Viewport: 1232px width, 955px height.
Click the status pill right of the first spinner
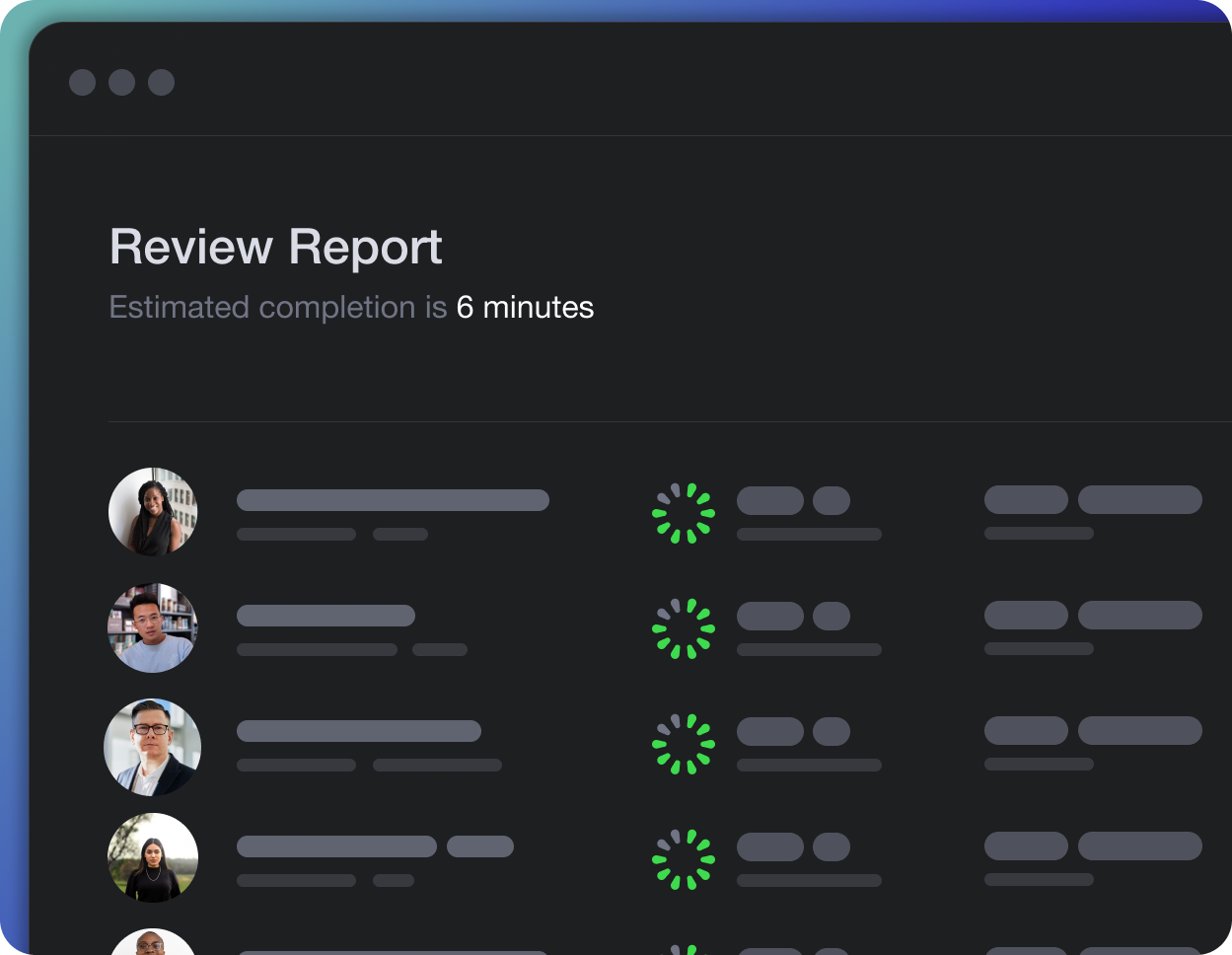click(770, 500)
